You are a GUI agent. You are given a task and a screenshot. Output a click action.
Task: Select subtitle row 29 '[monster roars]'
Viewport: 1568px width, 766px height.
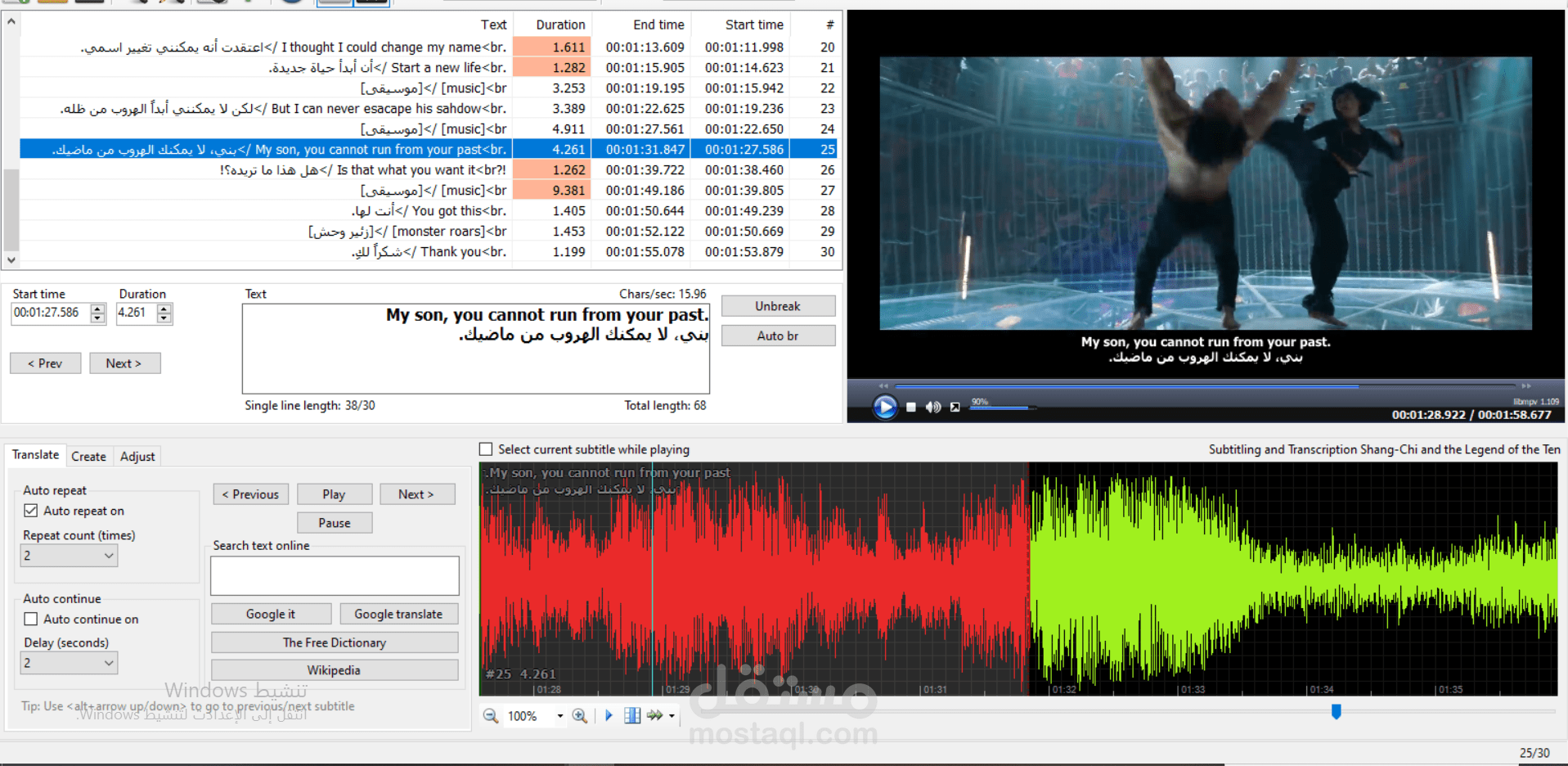coord(429,232)
